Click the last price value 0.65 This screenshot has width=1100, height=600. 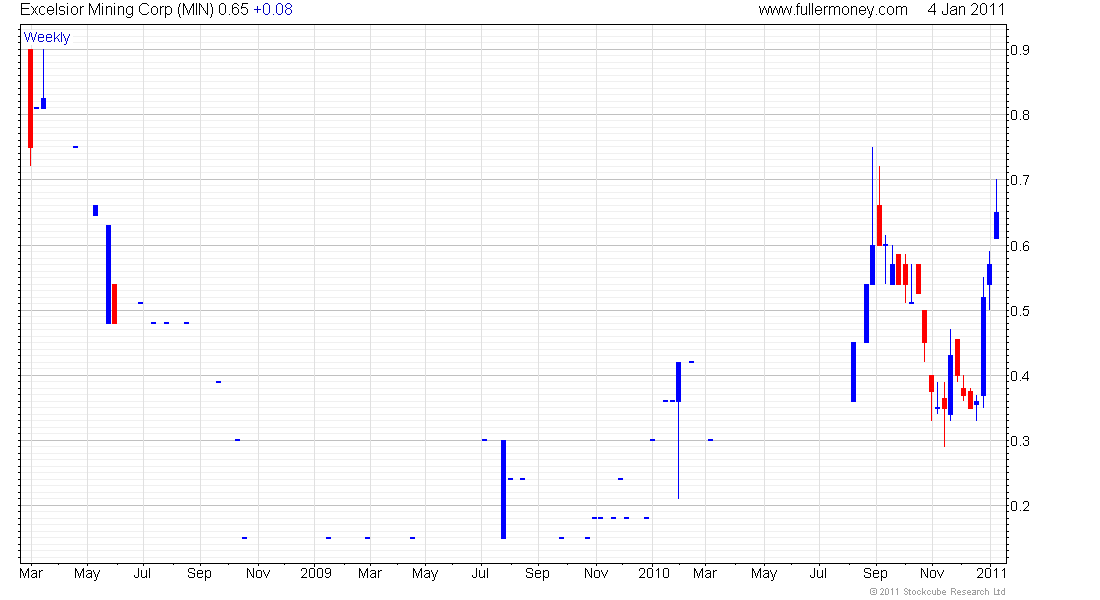tap(233, 10)
